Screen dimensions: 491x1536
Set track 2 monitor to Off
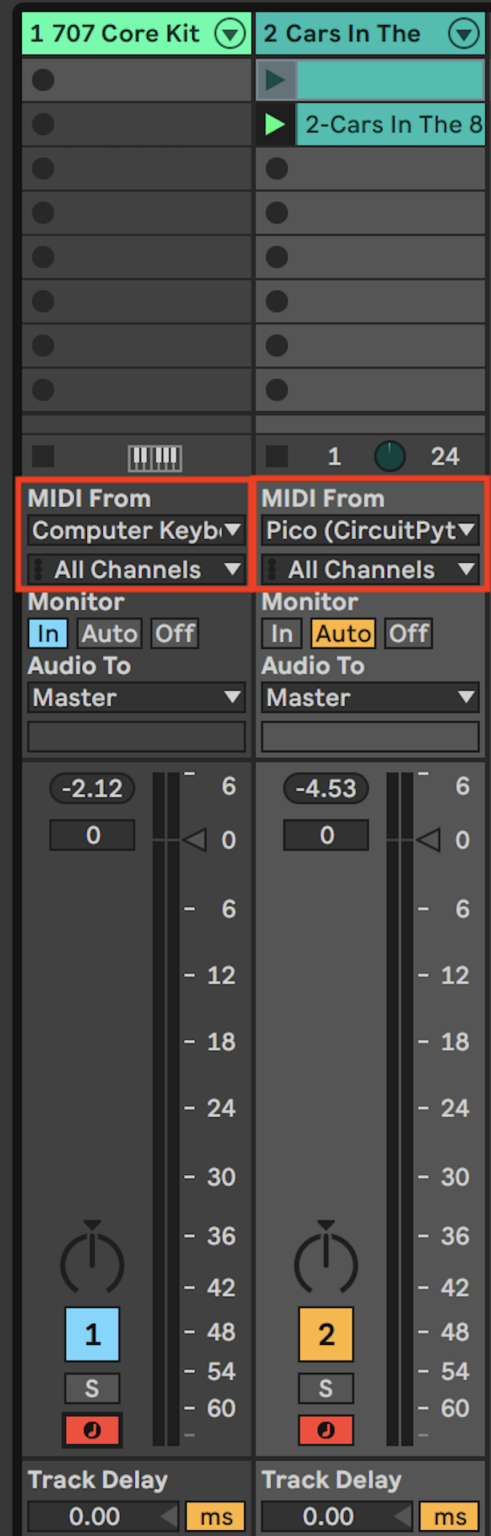point(408,633)
